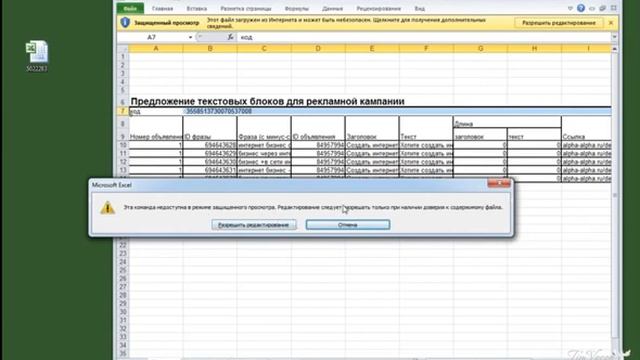Dismiss the yellow Protected View message bar
Screen dimensions: 640x360
pos(611,23)
